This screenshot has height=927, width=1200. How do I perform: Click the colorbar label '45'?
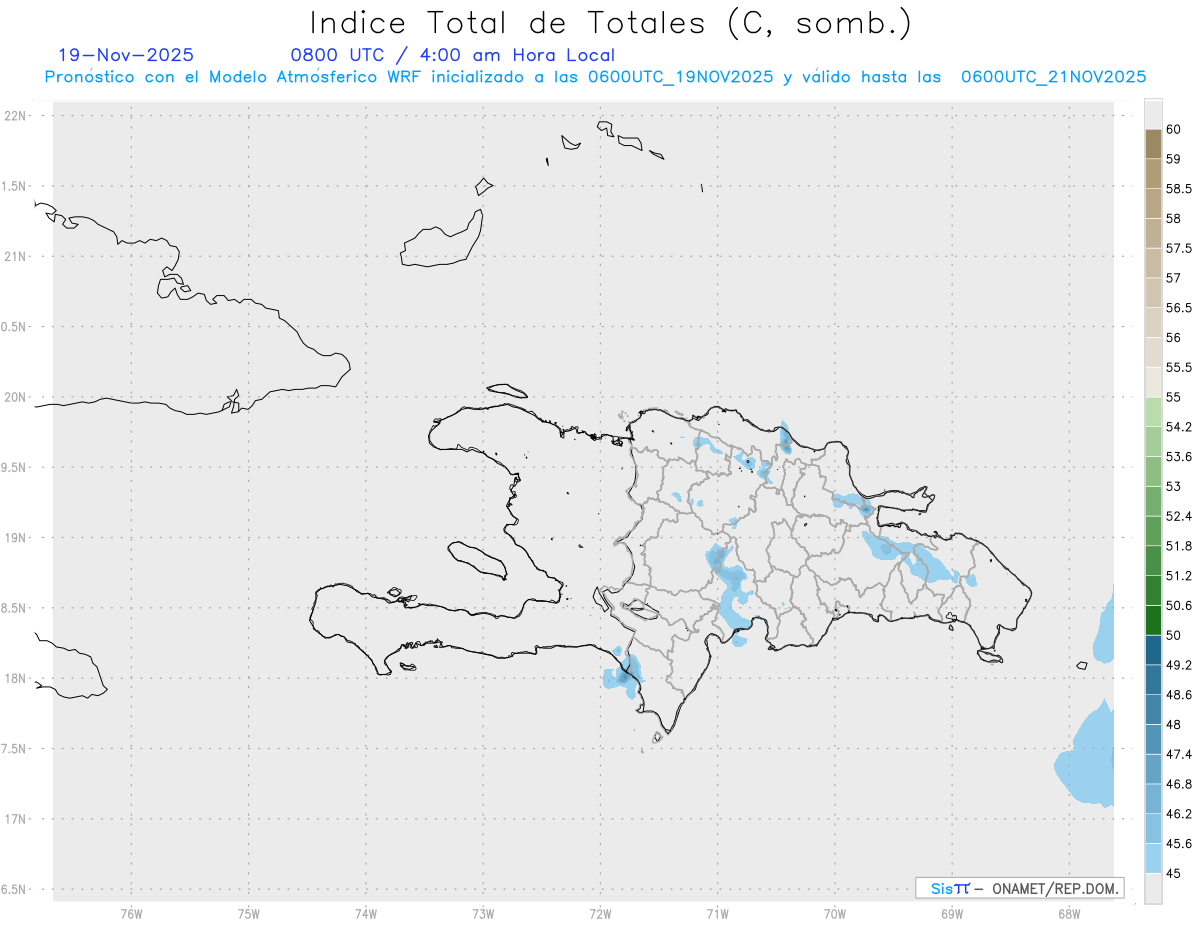click(x=1174, y=873)
